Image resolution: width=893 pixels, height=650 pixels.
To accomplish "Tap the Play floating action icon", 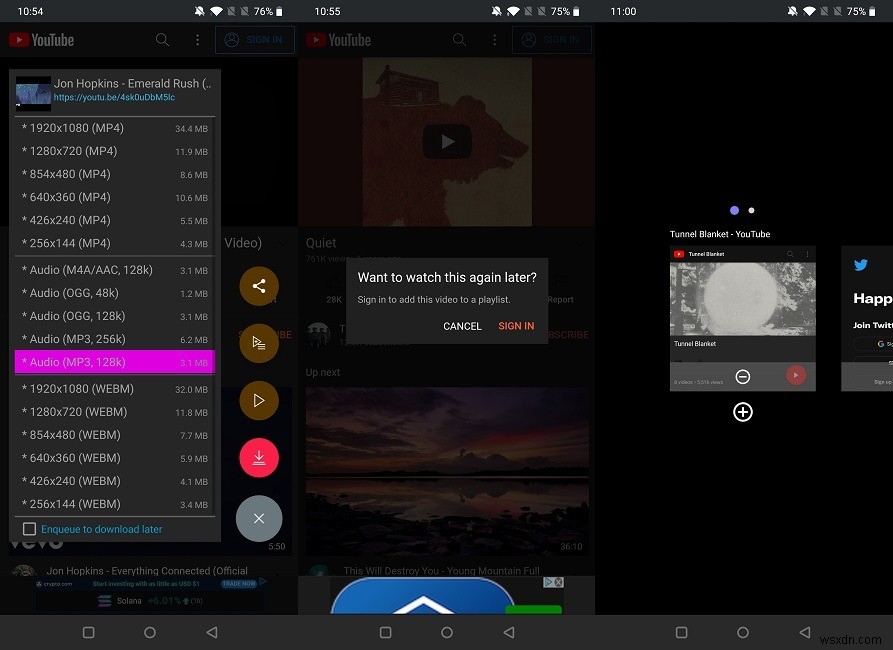I will 259,400.
